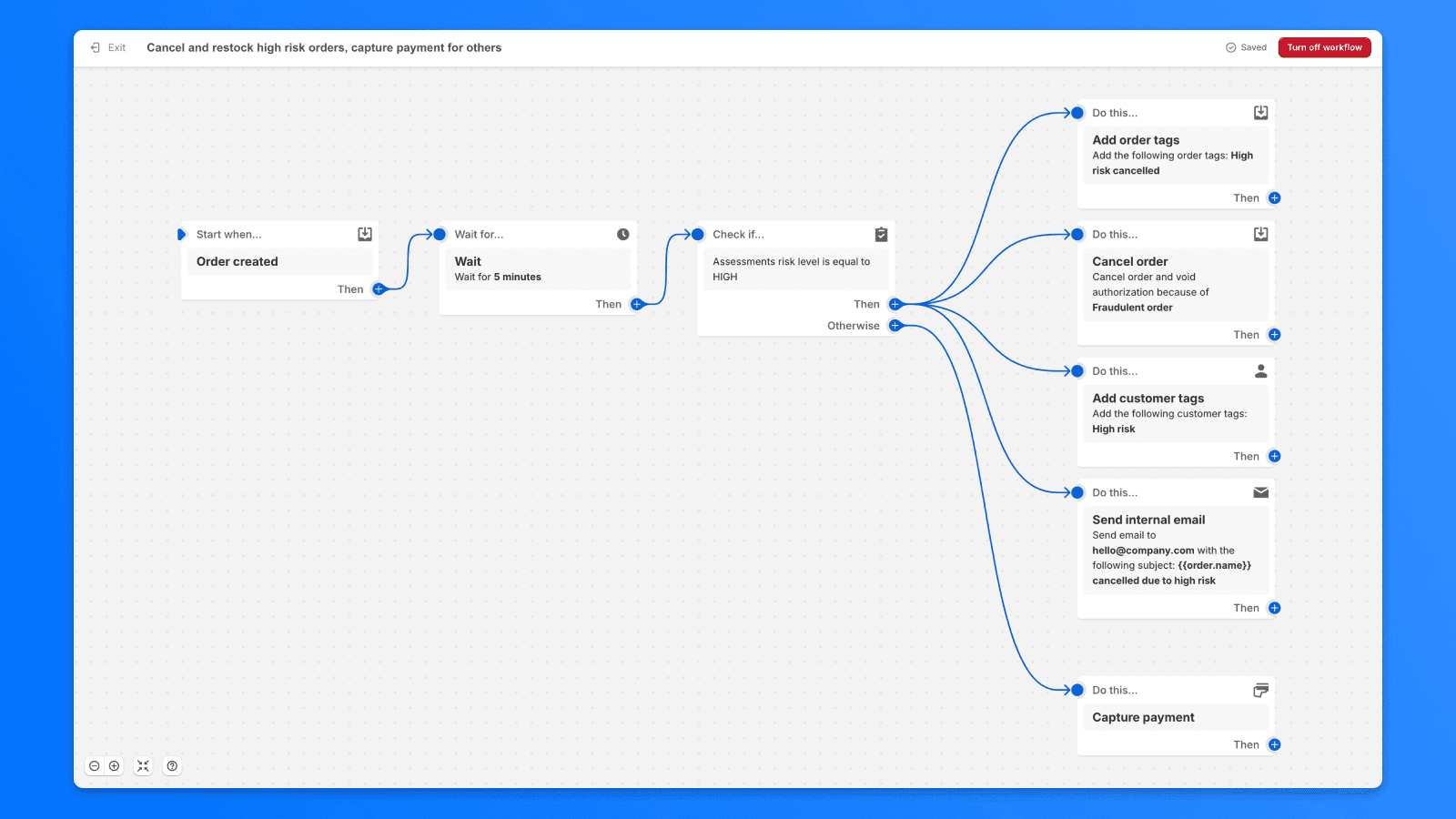Open the Add order tags action
The image size is (1456, 819).
coord(1176,156)
